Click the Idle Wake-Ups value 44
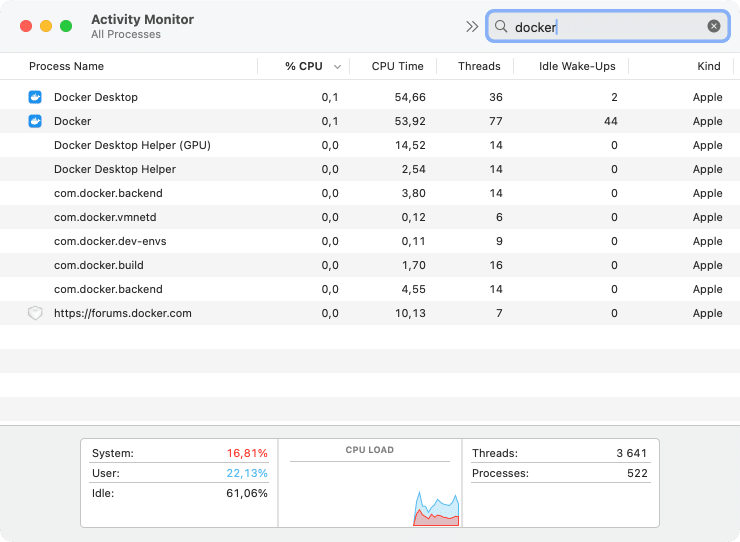740x542 pixels. (610, 121)
